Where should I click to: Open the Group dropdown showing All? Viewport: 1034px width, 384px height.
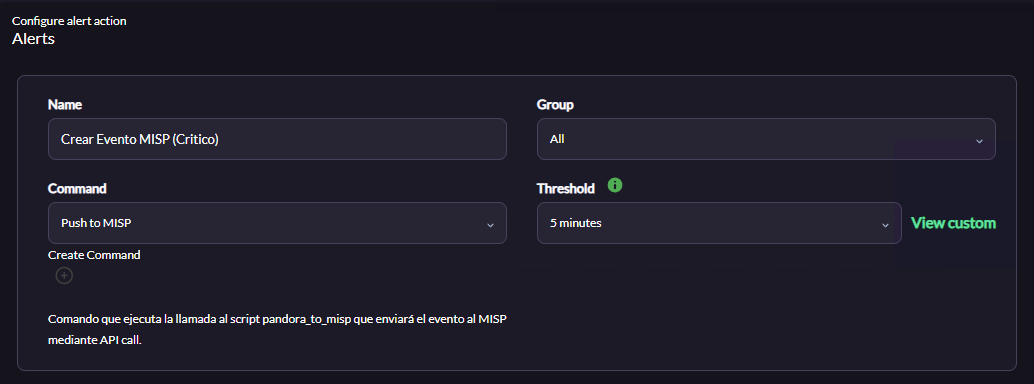coord(766,139)
